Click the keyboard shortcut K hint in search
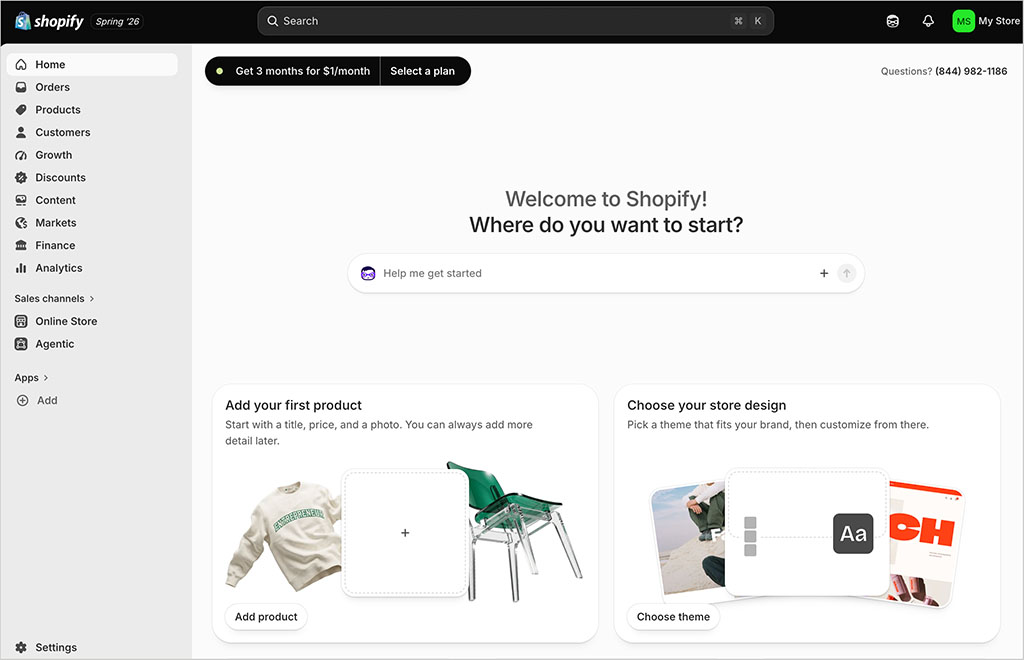 coord(758,21)
